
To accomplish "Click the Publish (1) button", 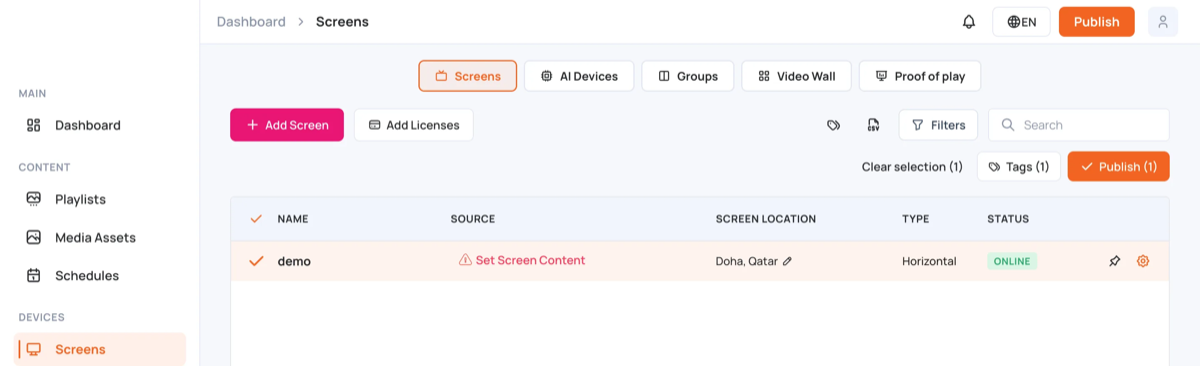I will point(1118,167).
